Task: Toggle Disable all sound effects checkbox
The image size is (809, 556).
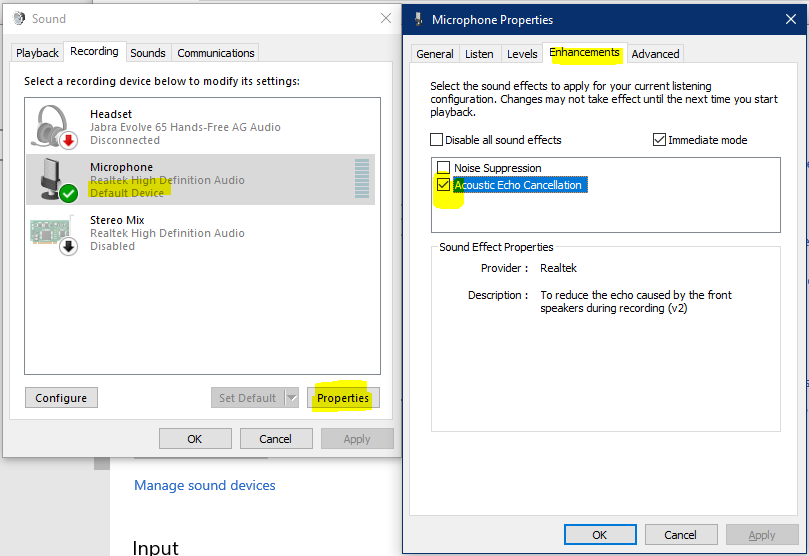Action: tap(436, 140)
